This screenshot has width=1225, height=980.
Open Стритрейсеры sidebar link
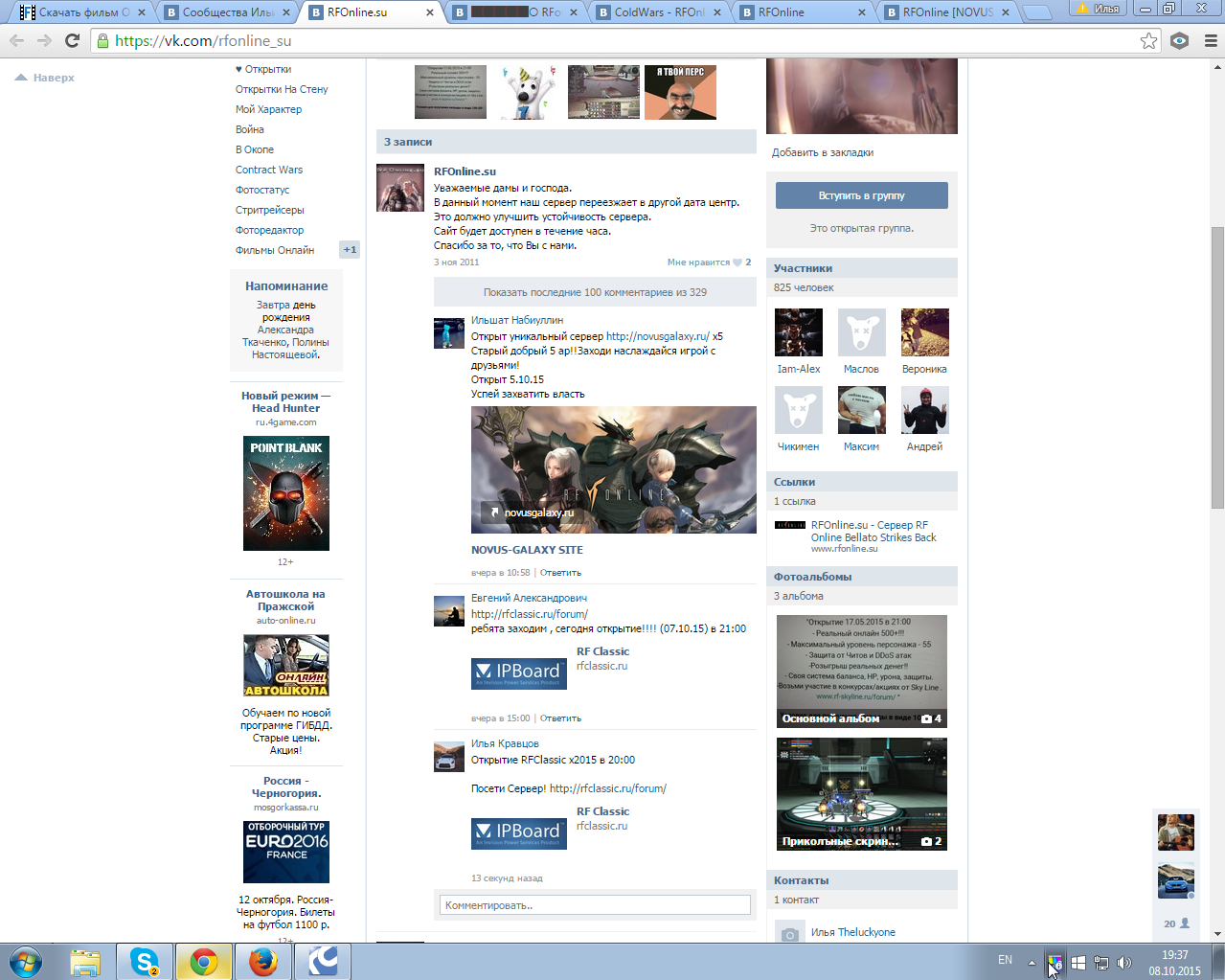tap(270, 210)
